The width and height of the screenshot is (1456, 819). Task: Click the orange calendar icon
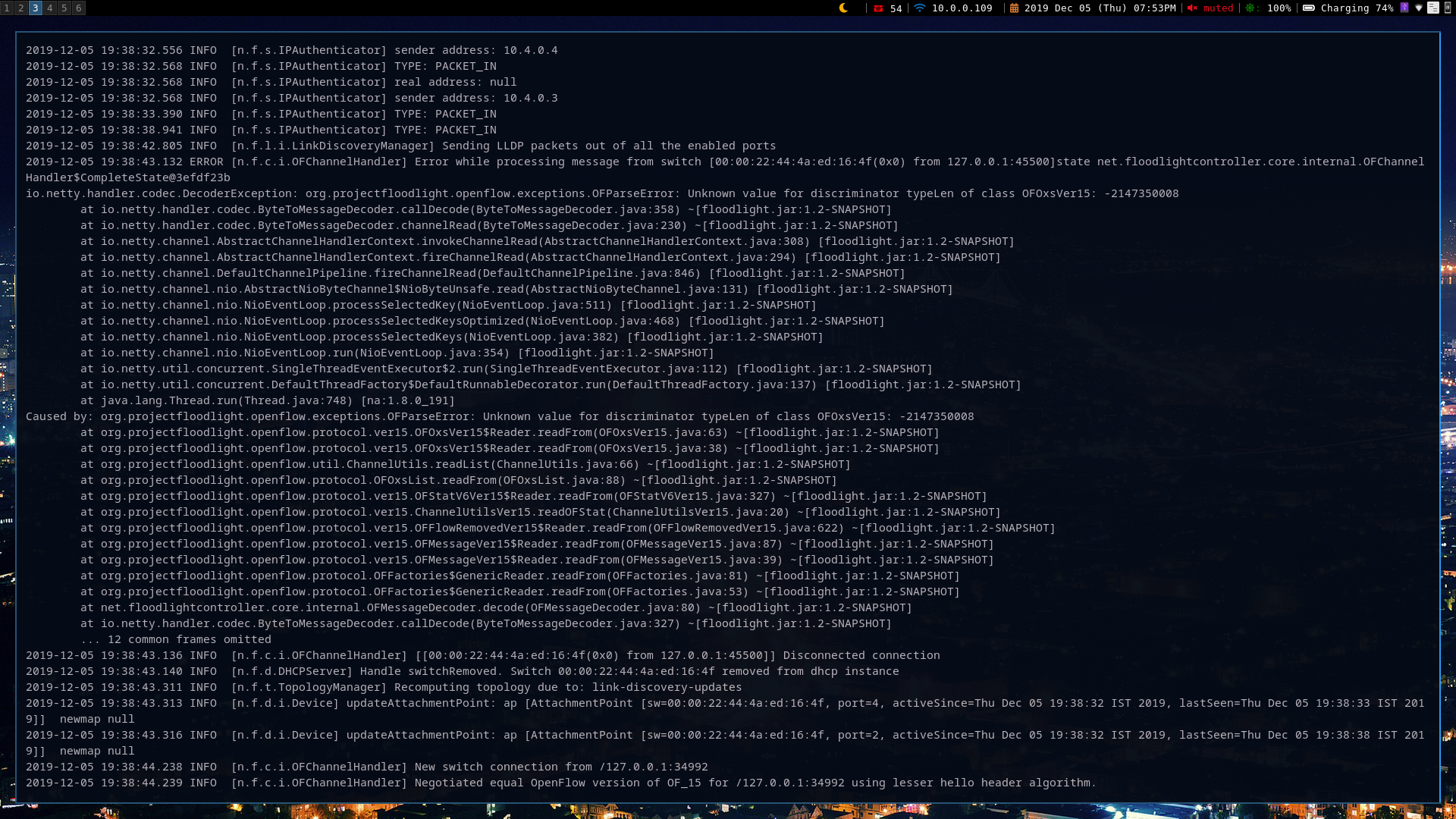click(1014, 8)
